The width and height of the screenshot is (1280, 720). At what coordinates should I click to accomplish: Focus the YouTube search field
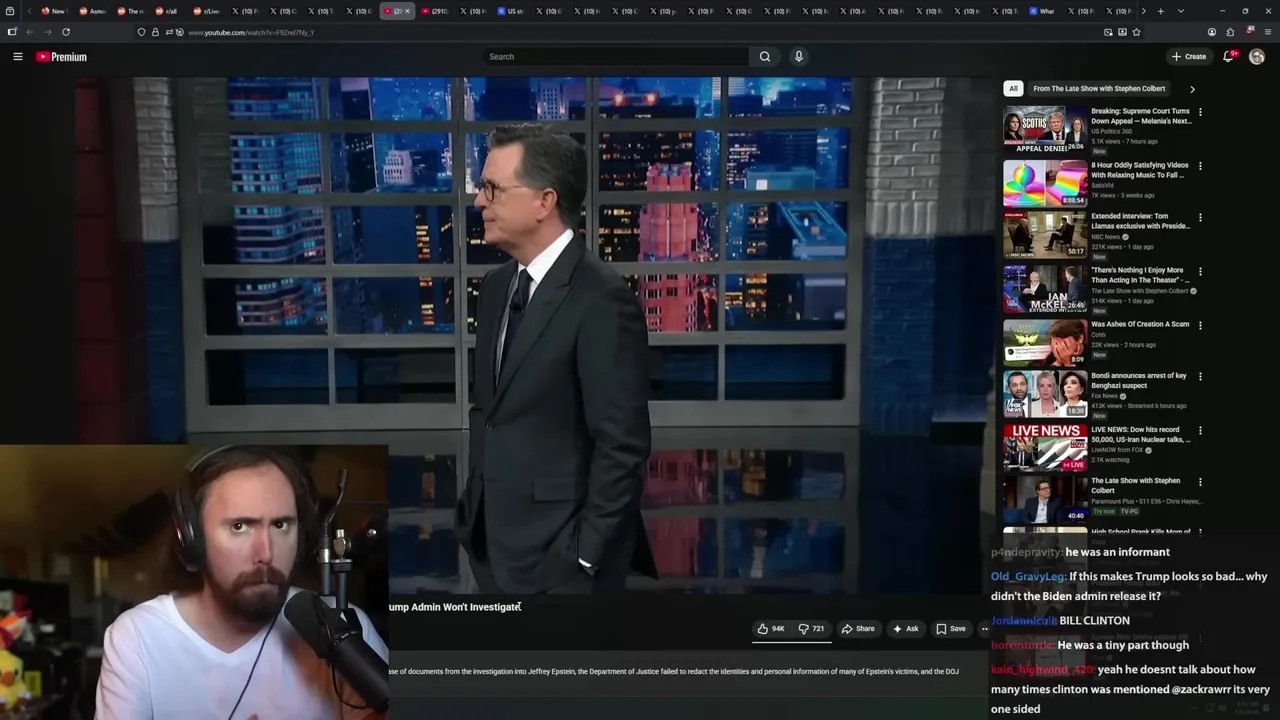(615, 57)
